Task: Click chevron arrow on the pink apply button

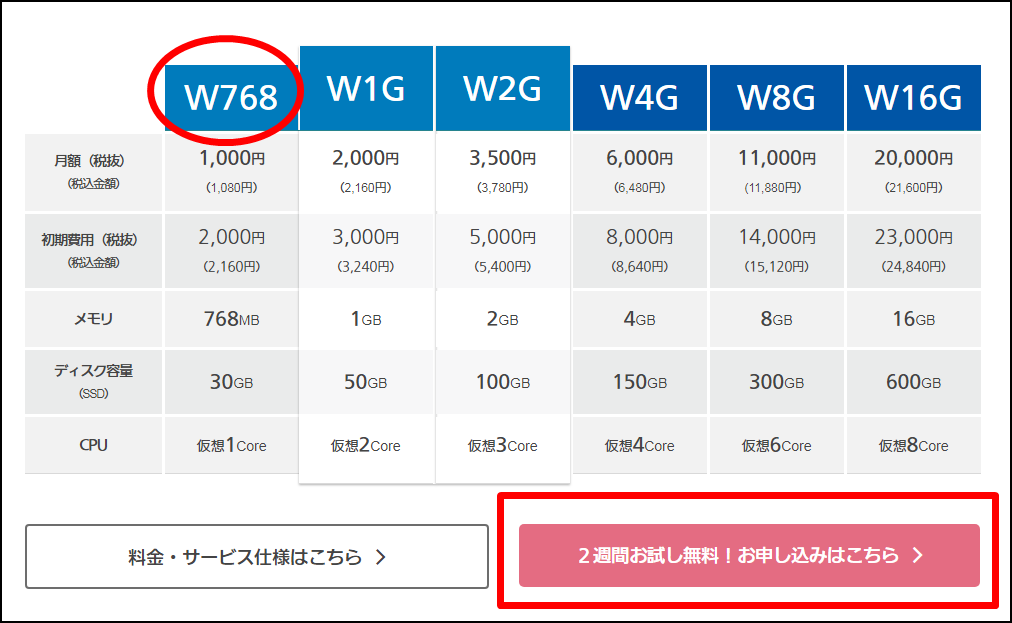Action: 918,556
